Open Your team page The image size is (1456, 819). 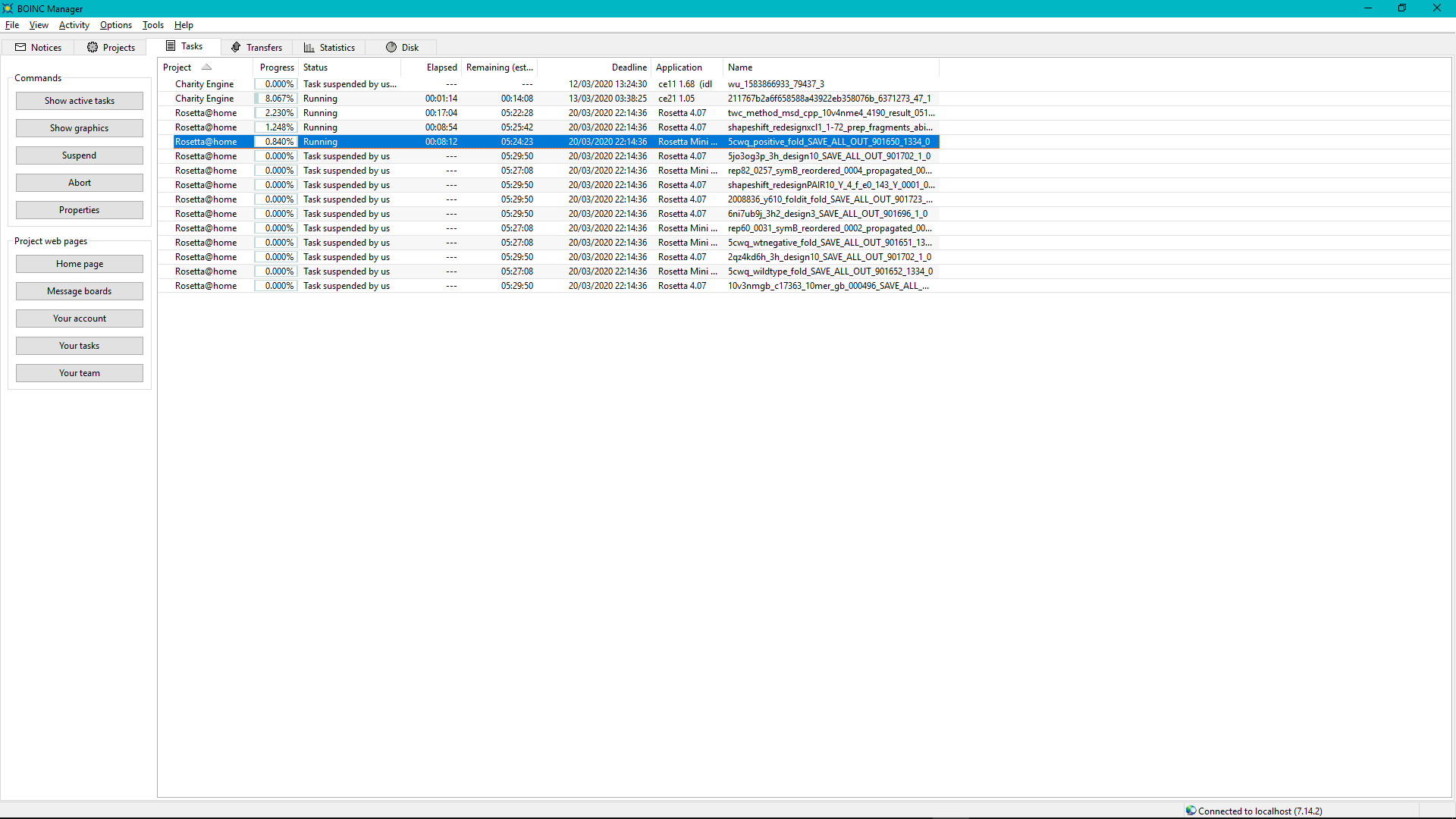click(80, 373)
